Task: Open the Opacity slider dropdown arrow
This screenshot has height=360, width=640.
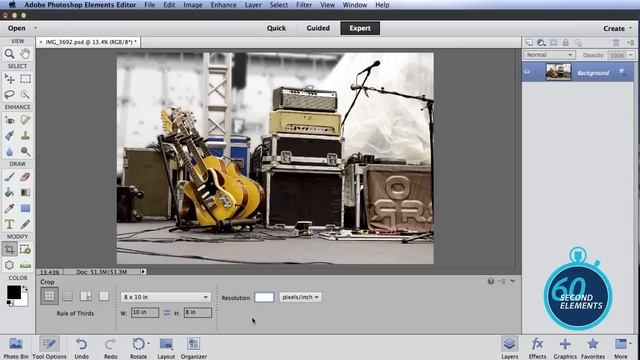Action: [631, 55]
